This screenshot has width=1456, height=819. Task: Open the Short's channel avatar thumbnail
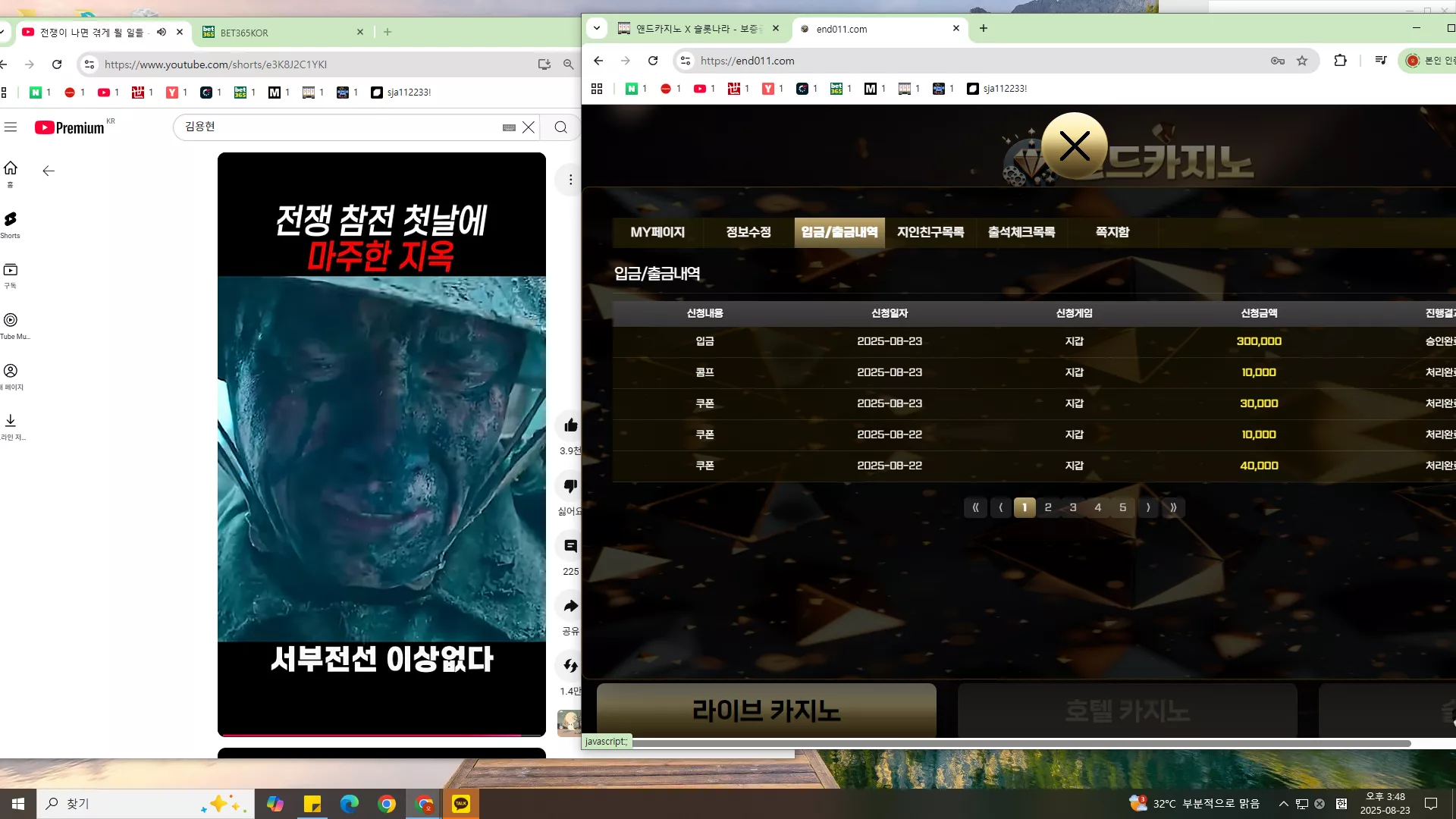(x=569, y=723)
